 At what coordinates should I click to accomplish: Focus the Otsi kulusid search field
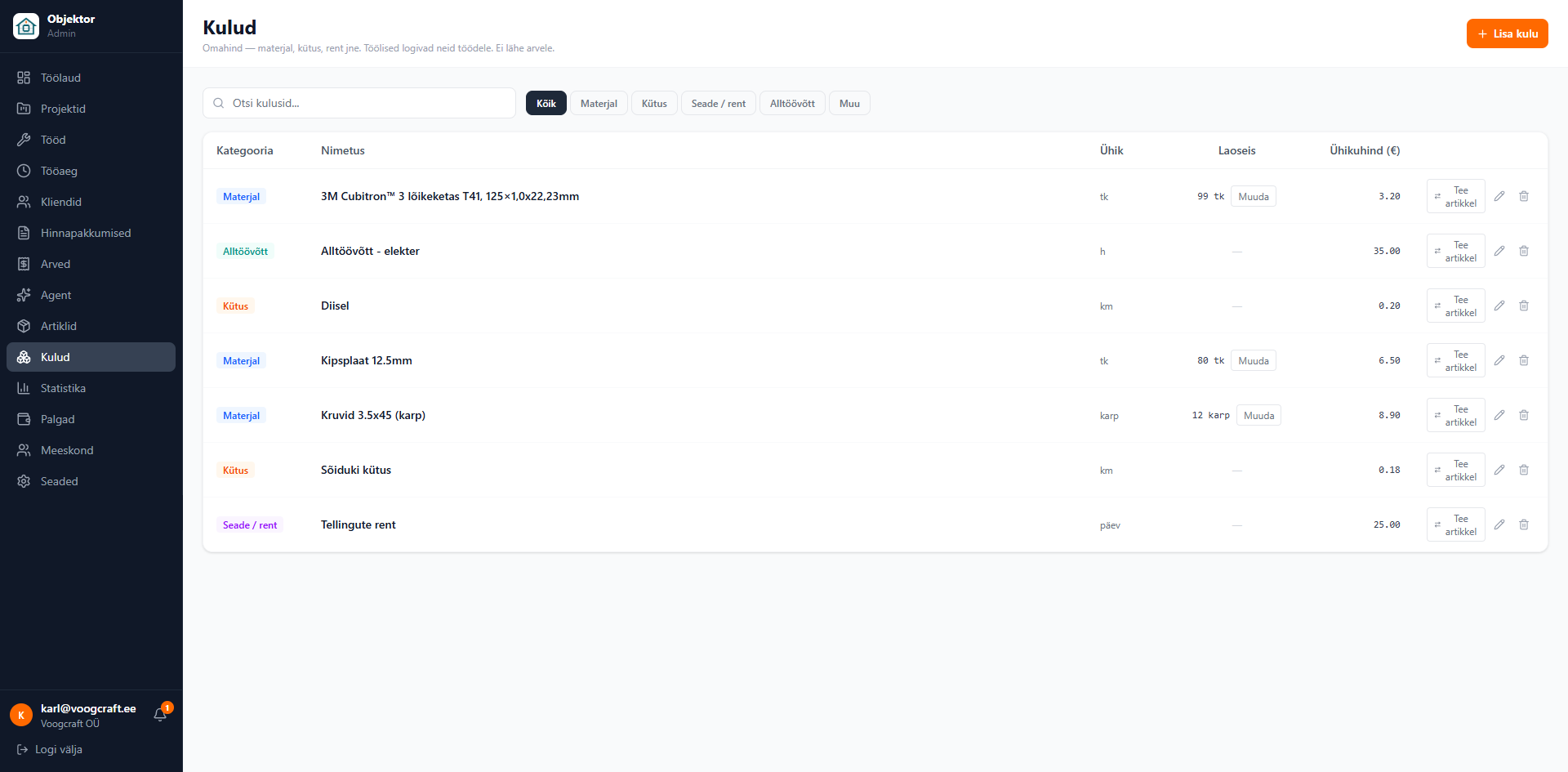tap(359, 103)
